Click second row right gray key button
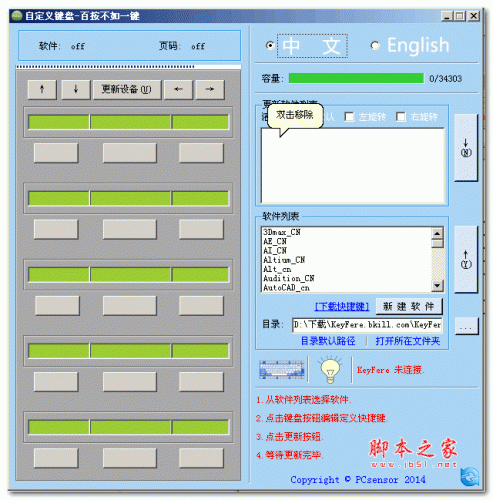Image resolution: width=493 pixels, height=500 pixels. pyautogui.click(x=201, y=229)
